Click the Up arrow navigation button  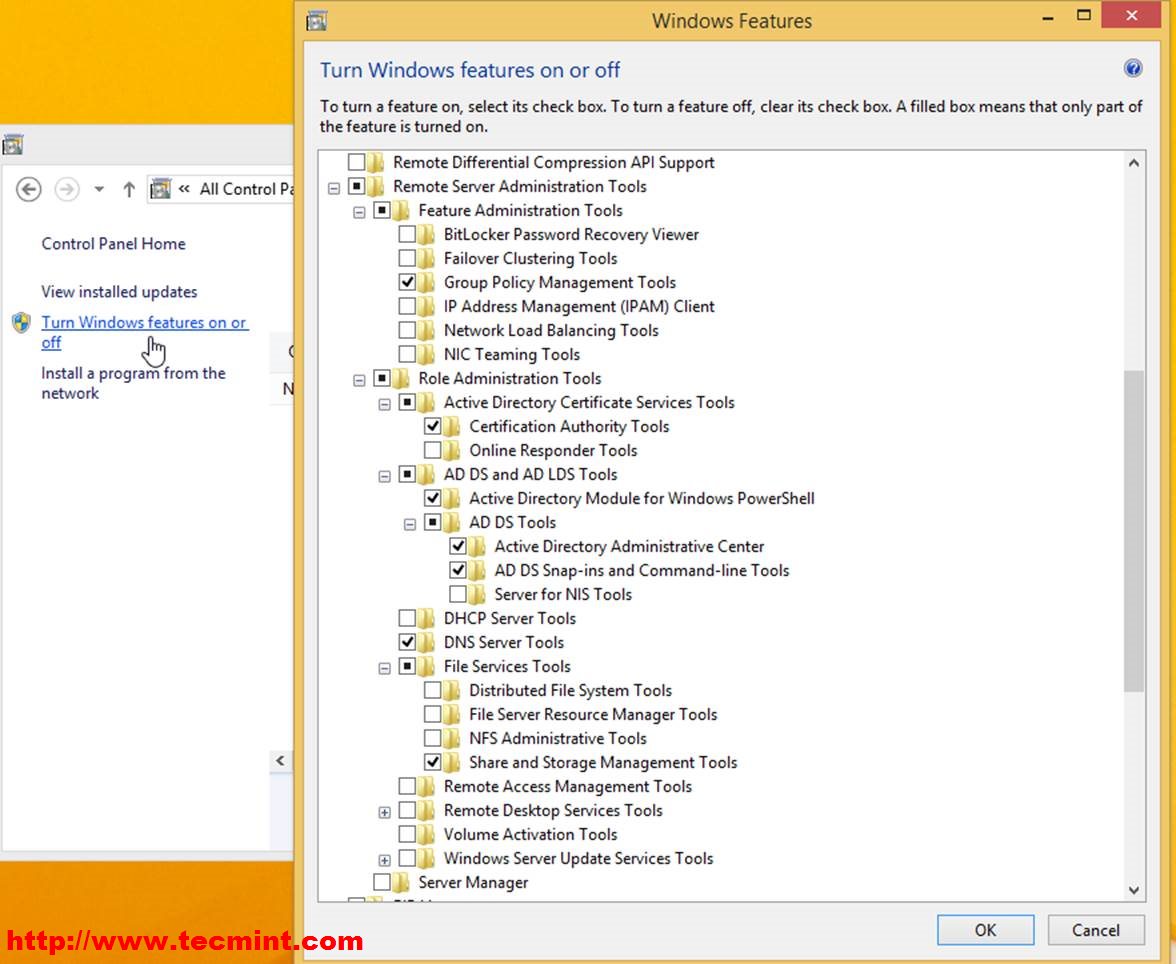(128, 189)
